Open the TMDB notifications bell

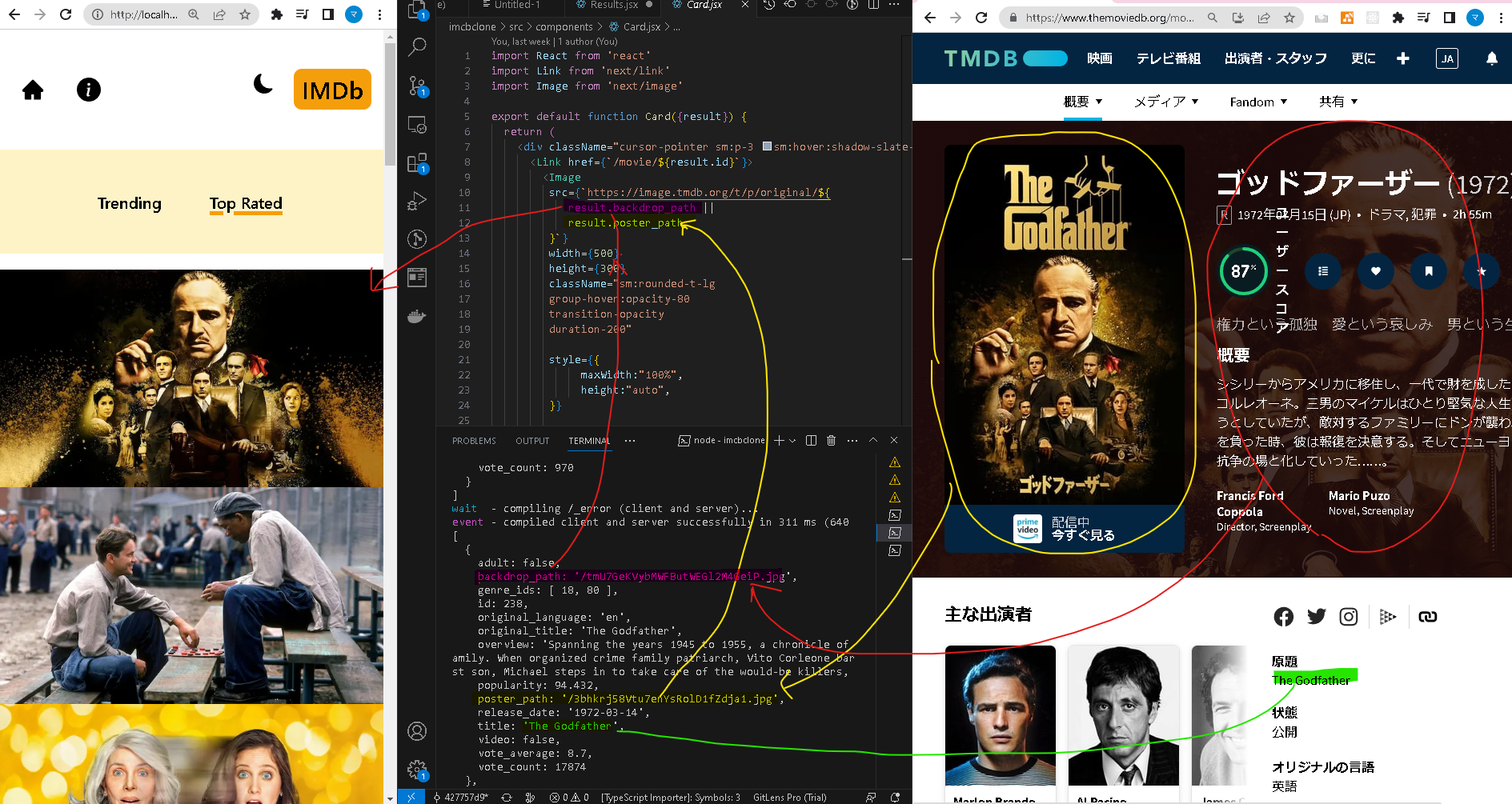(x=1492, y=58)
